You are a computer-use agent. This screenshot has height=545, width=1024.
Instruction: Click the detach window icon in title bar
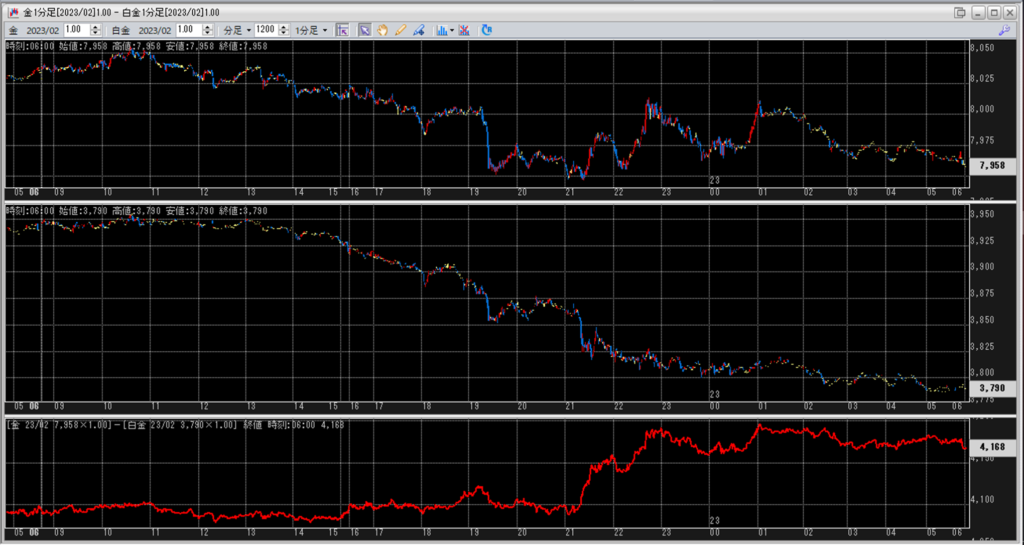pyautogui.click(x=960, y=12)
